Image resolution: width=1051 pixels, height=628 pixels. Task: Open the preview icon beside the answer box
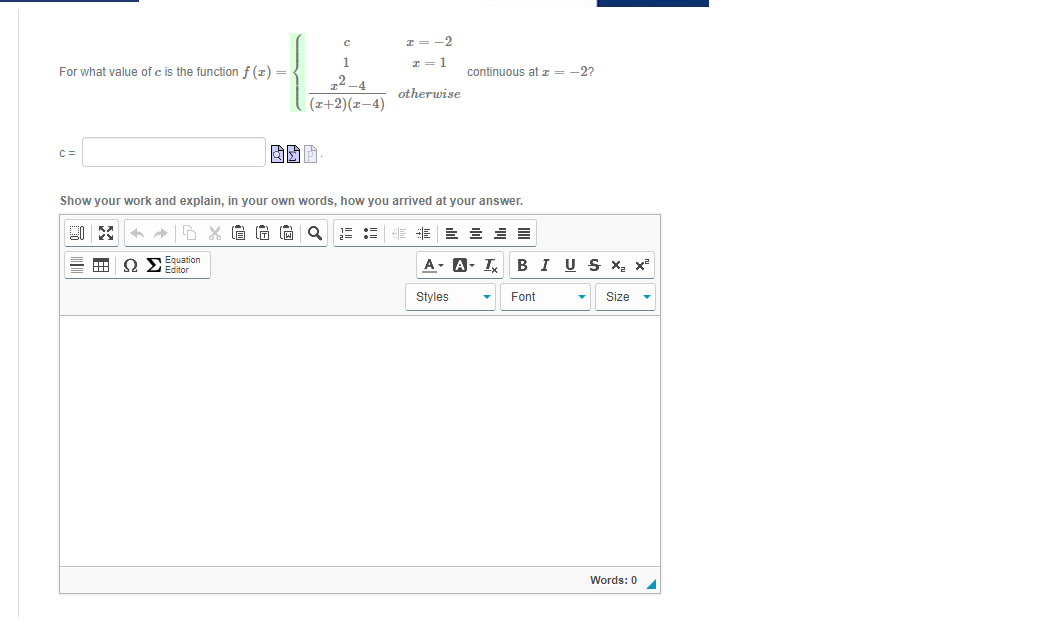(277, 154)
